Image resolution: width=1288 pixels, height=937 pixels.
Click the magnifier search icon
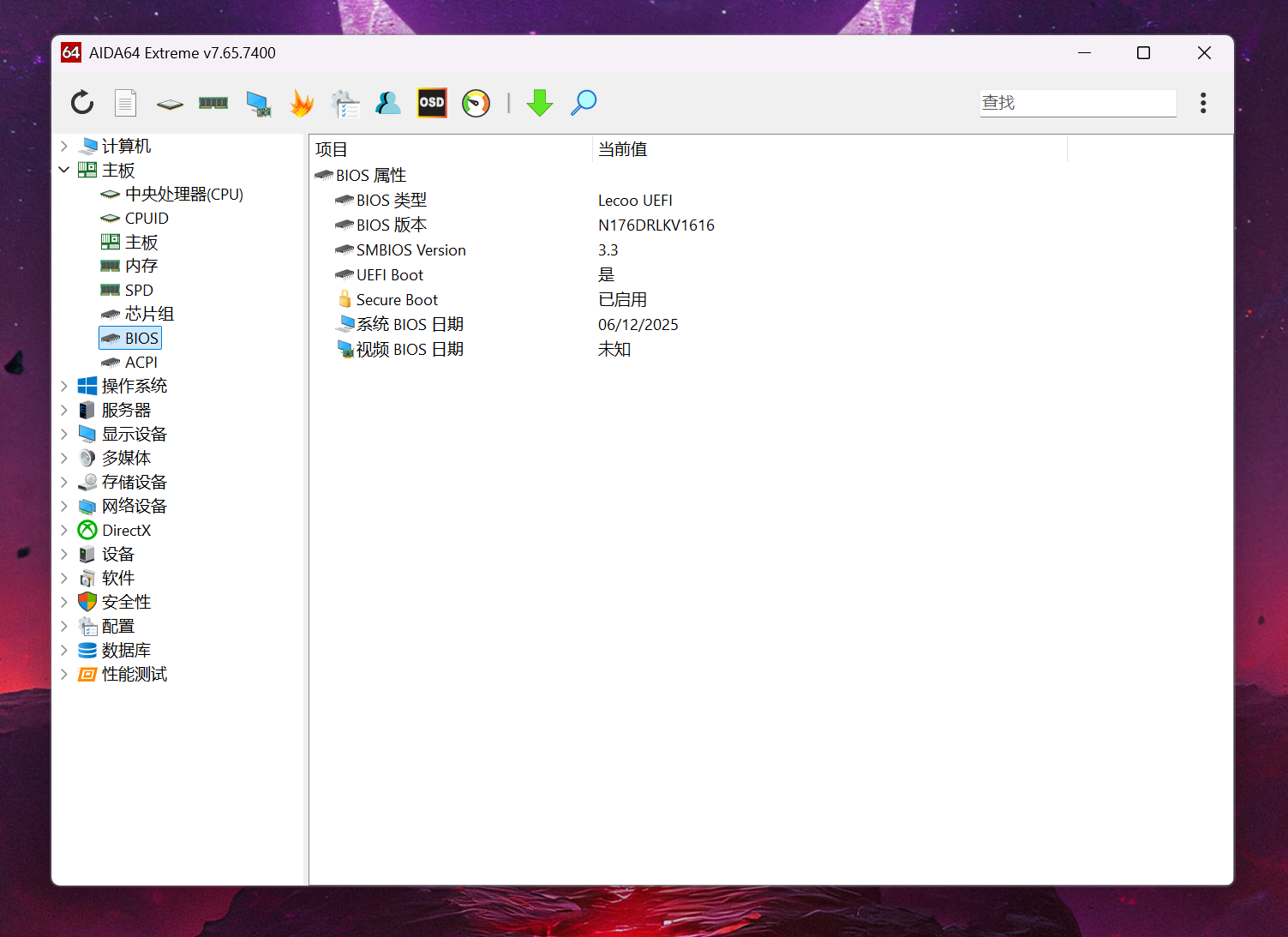click(x=584, y=103)
